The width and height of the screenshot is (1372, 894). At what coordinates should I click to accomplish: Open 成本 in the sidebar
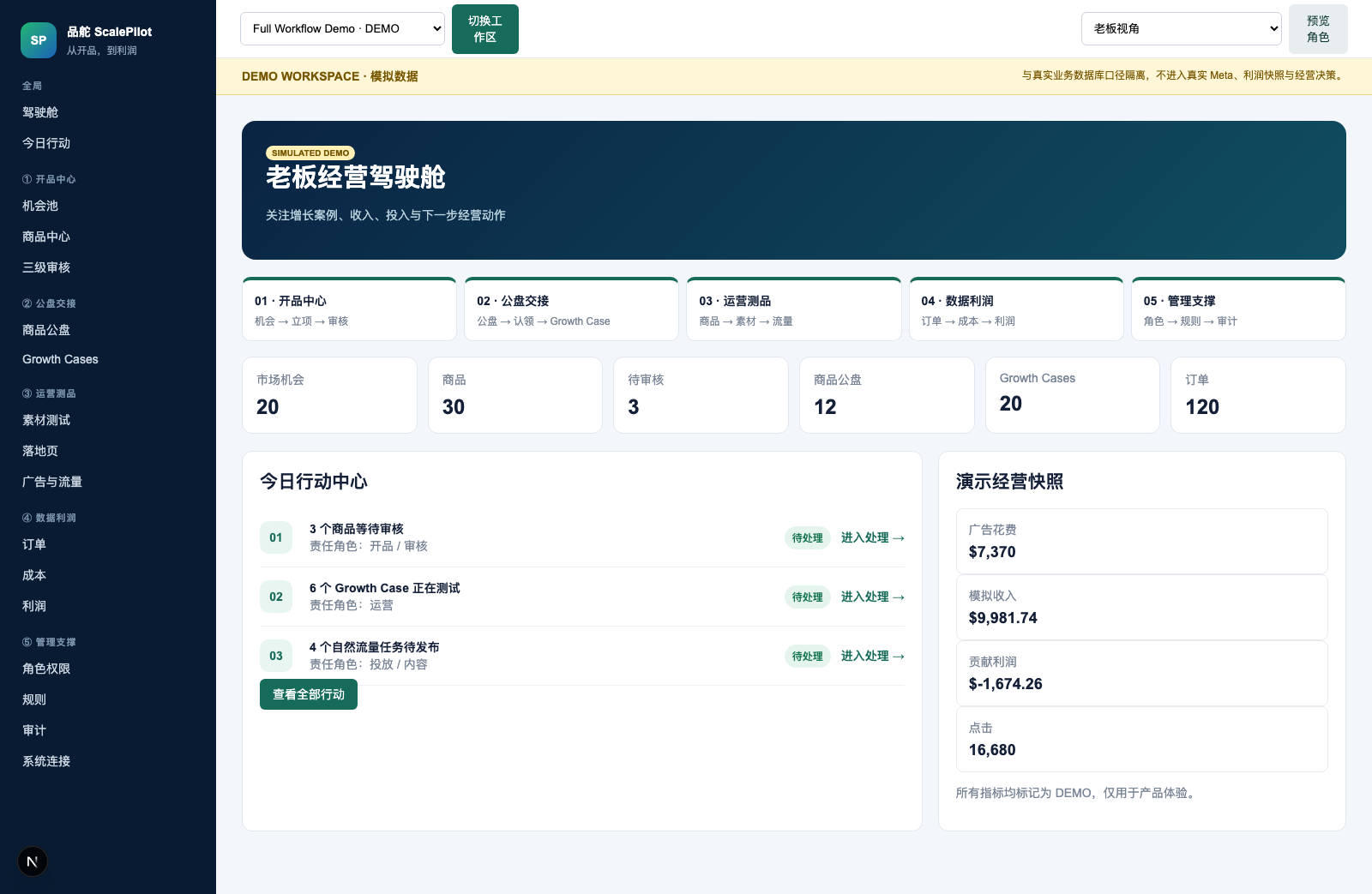34,575
